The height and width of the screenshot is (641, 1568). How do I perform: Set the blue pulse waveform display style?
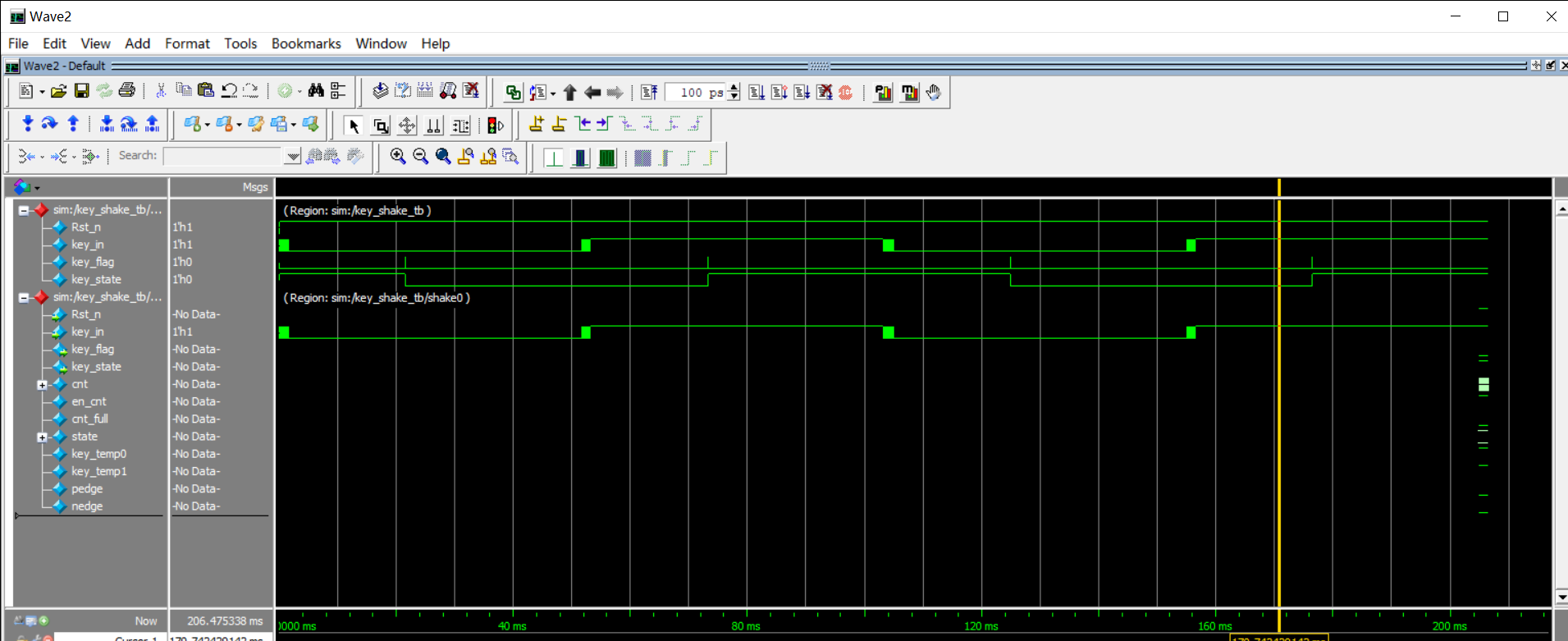click(x=580, y=158)
